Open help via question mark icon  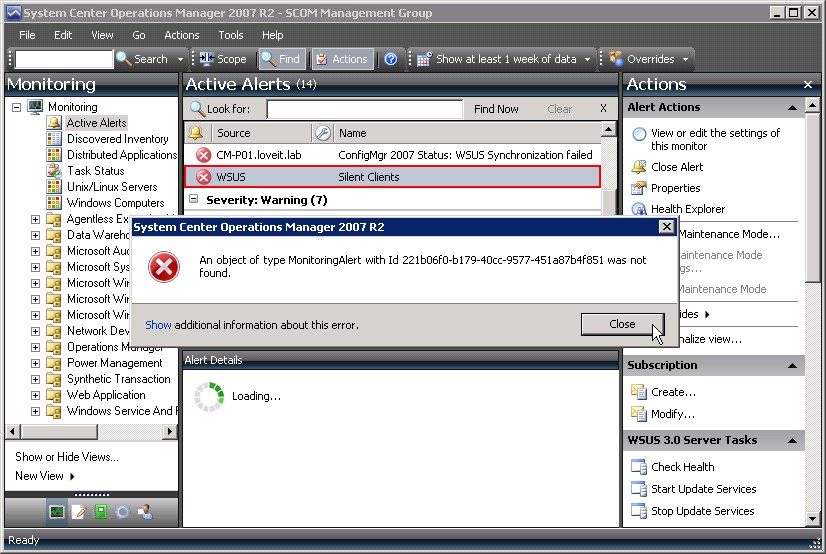pos(390,59)
